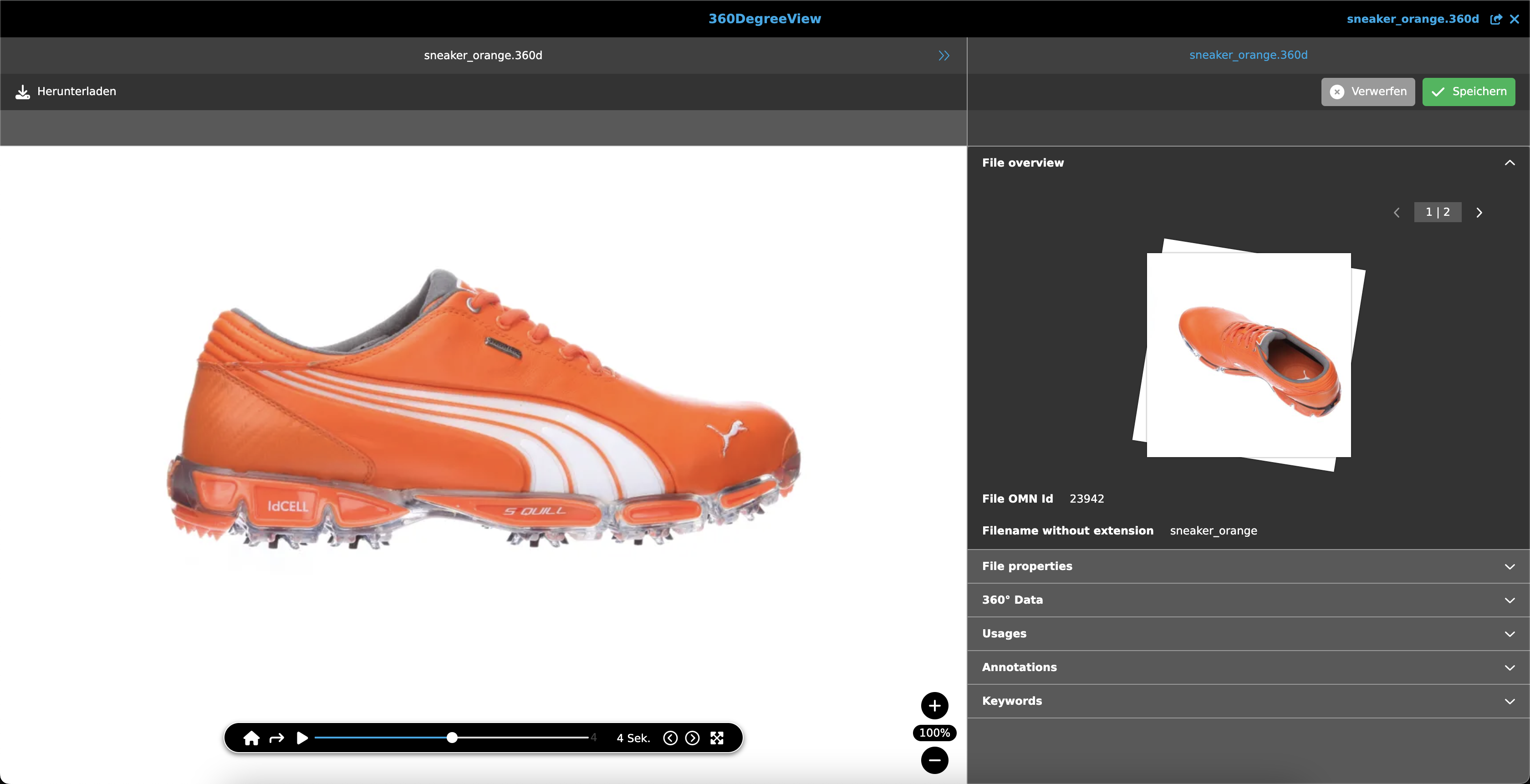Collapse side panel with double chevron icon
The width and height of the screenshot is (1530, 784).
pyautogui.click(x=944, y=55)
